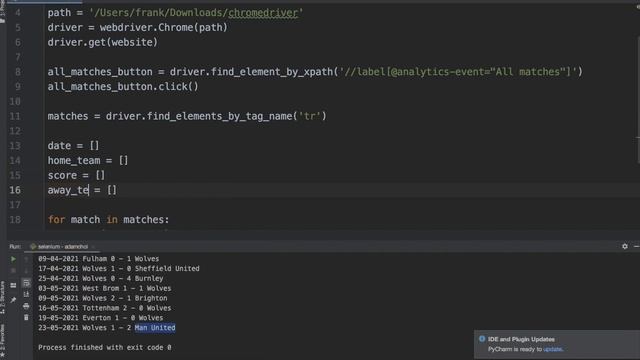The height and width of the screenshot is (360, 640).
Task: Place the cursor in 'away_te' on line 16
Action: tap(68, 190)
